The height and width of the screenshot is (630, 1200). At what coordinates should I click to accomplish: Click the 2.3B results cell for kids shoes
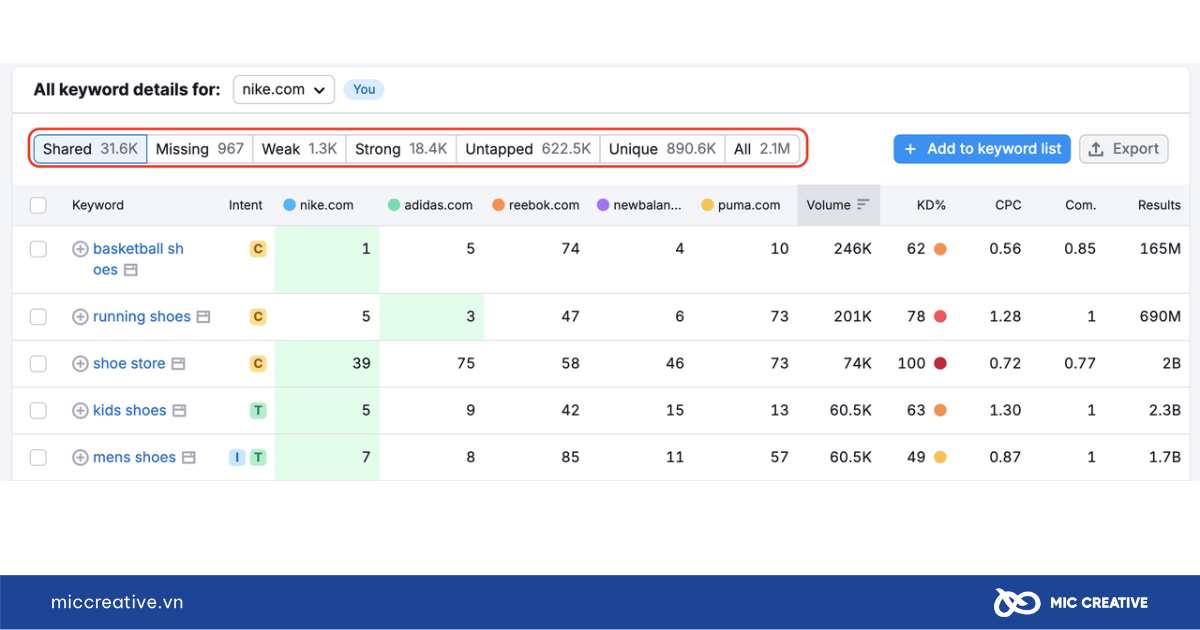[1164, 411]
